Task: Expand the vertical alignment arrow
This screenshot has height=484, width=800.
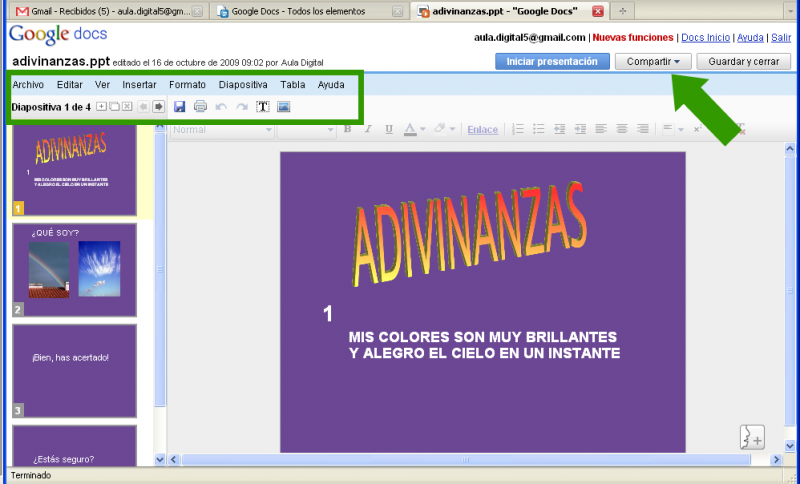Action: (x=681, y=130)
